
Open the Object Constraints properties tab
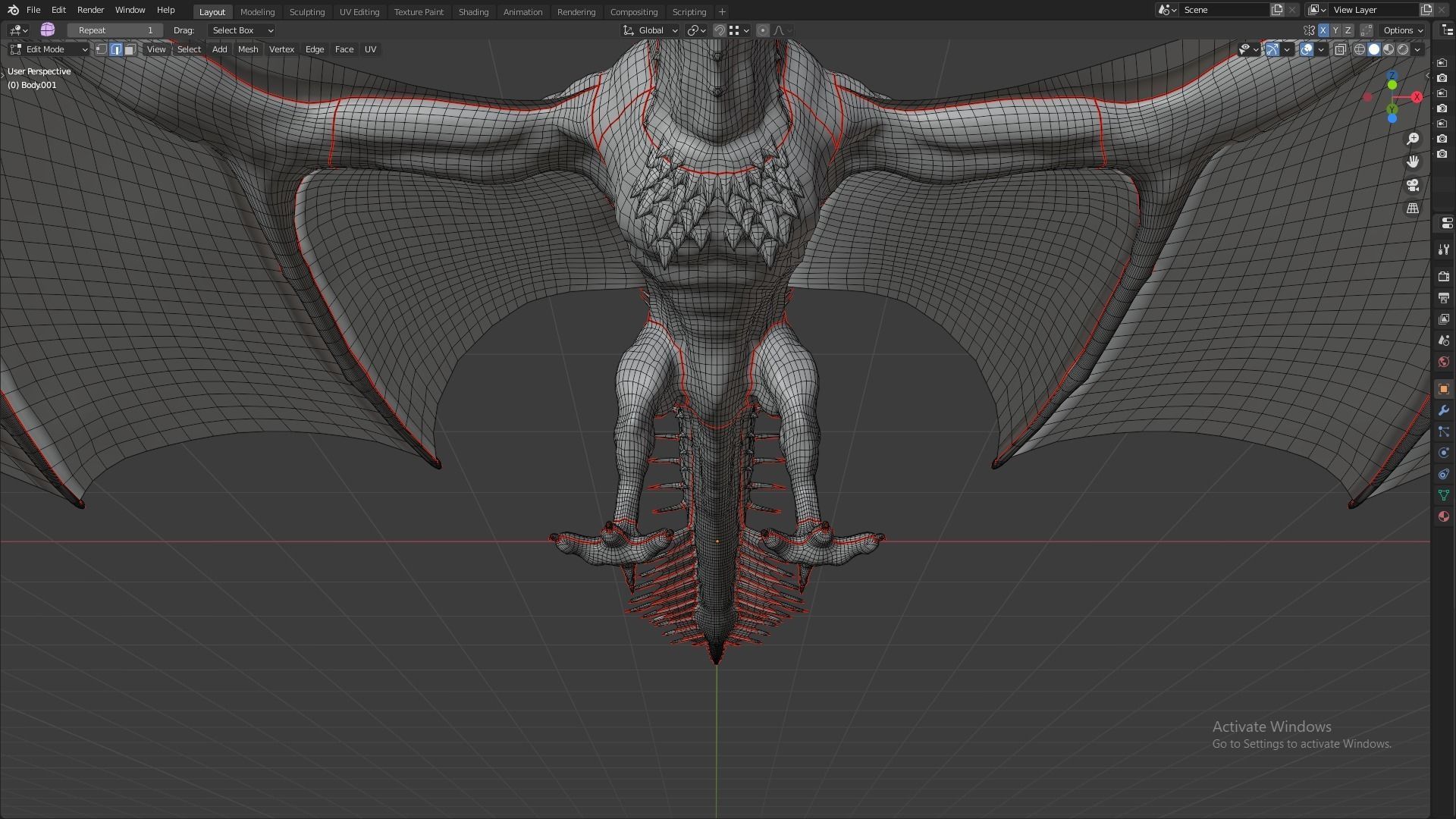(1444, 474)
